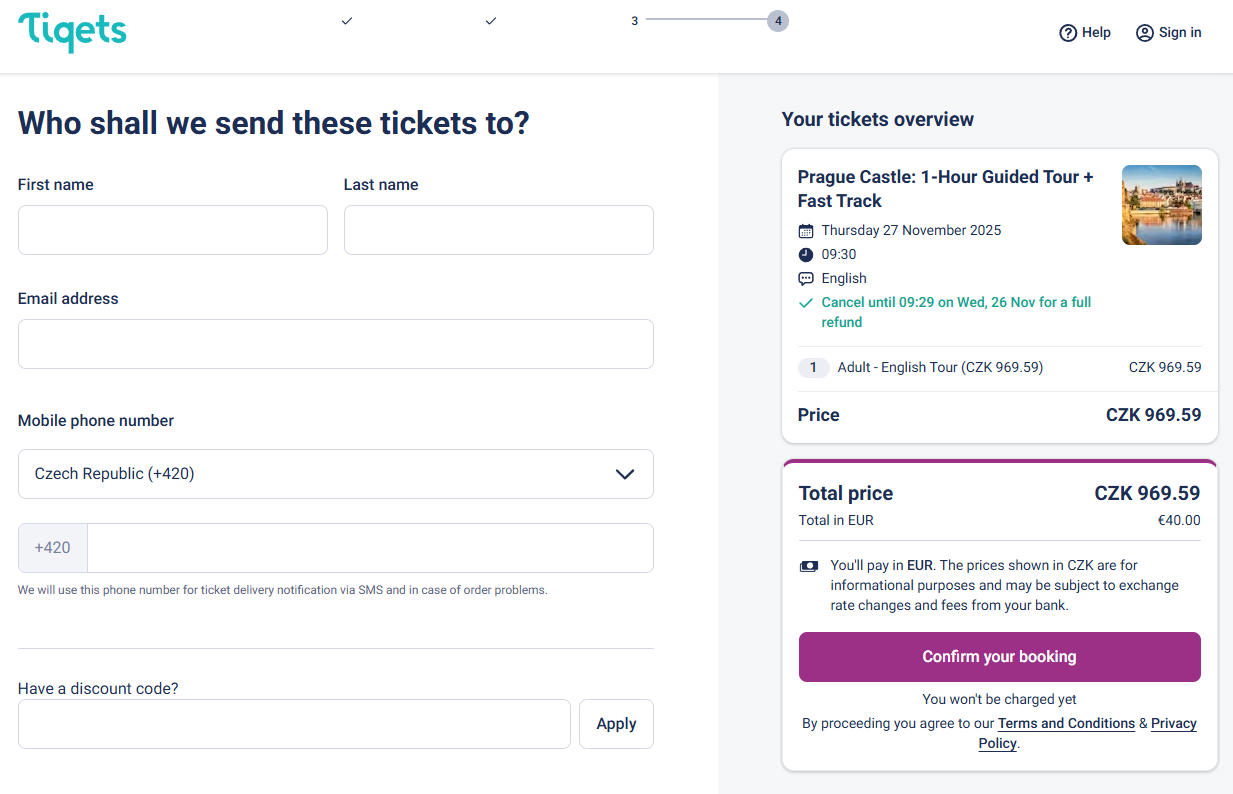Click the calendar icon beside the tour date
The image size is (1233, 794).
pos(806,231)
